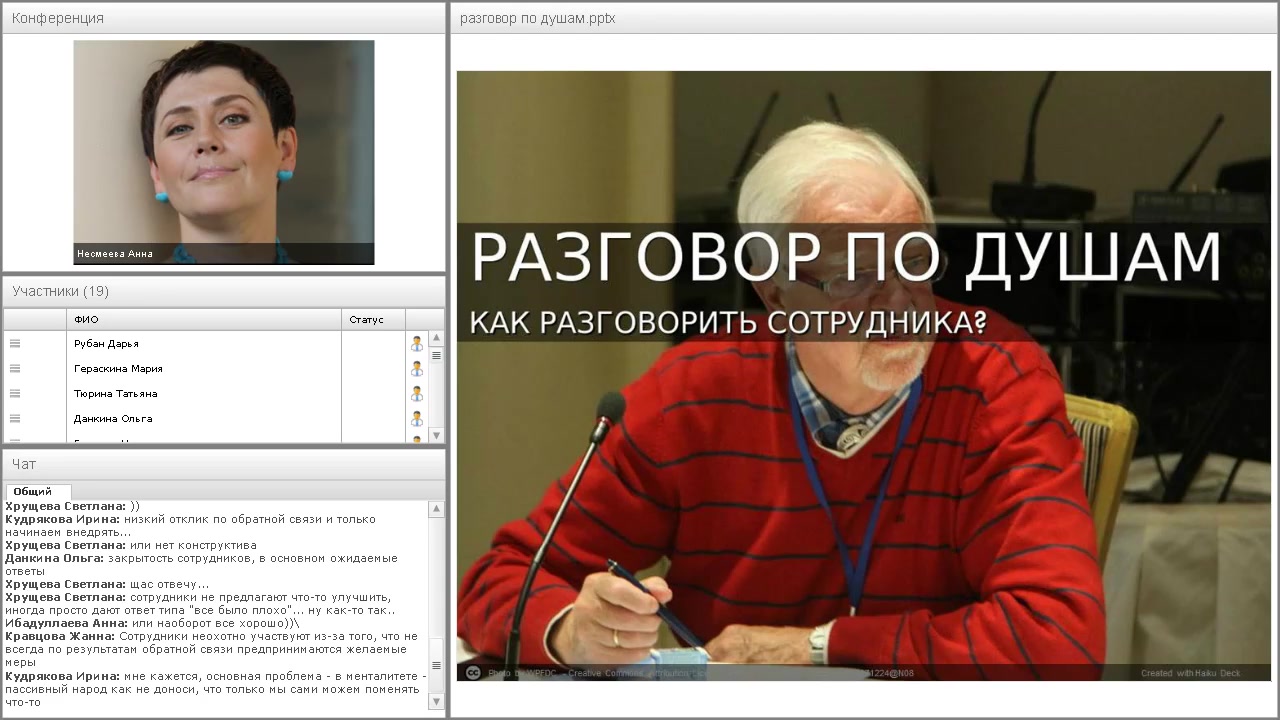Select the разговор по душам.pptx presentation tab
Screen dimensions: 1280x720
click(537, 18)
